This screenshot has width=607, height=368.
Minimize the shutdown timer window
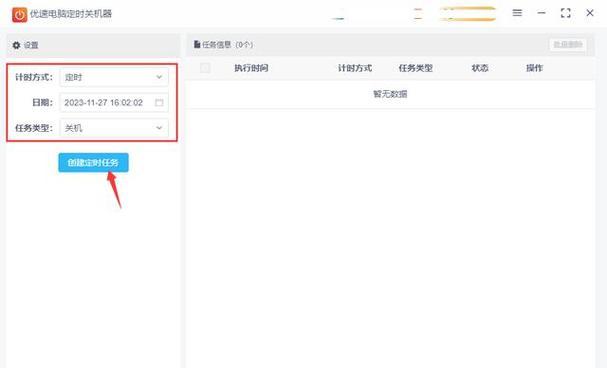pos(541,13)
